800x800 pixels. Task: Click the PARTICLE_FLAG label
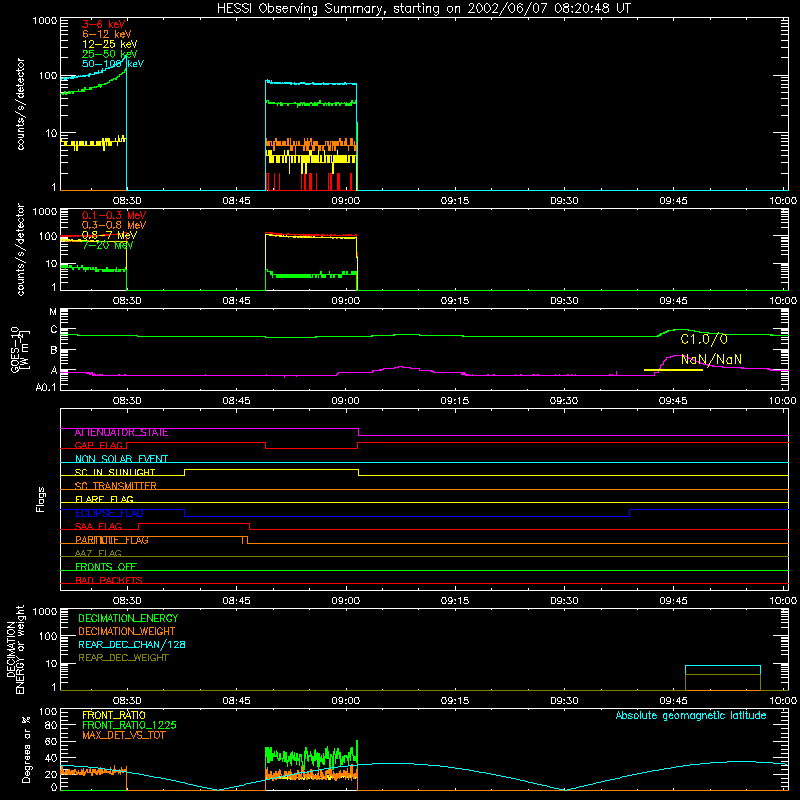pos(112,540)
